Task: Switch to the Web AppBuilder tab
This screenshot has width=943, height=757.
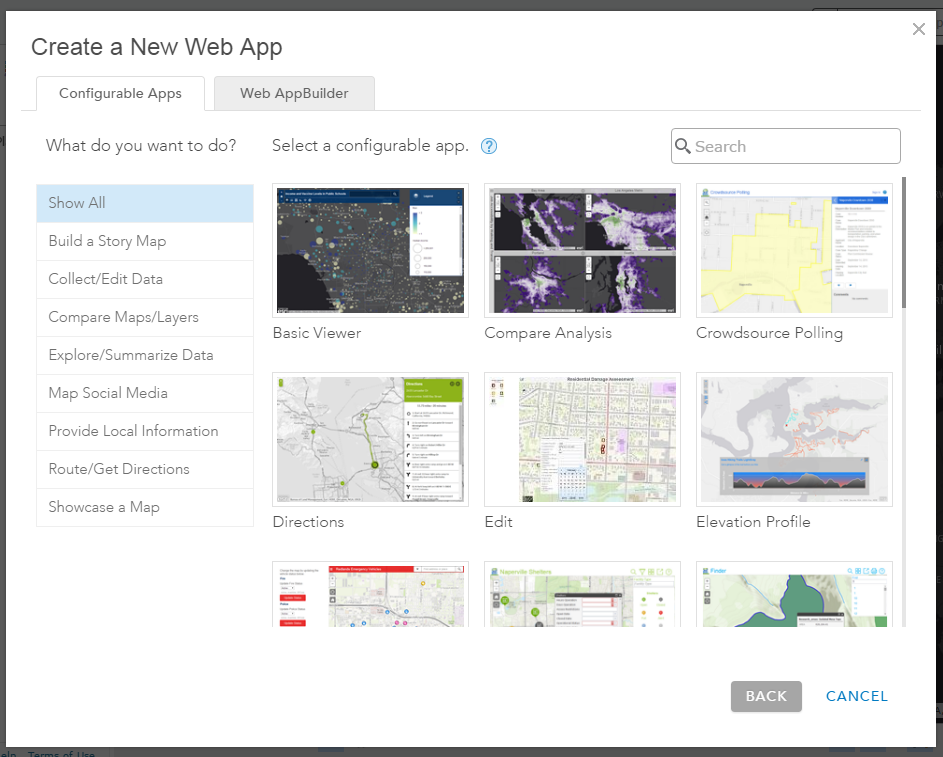Action: [294, 93]
